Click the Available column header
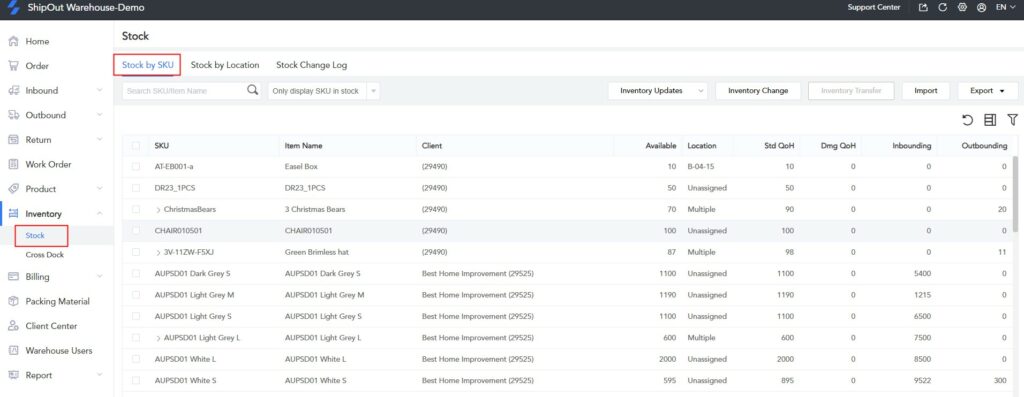 pos(660,146)
